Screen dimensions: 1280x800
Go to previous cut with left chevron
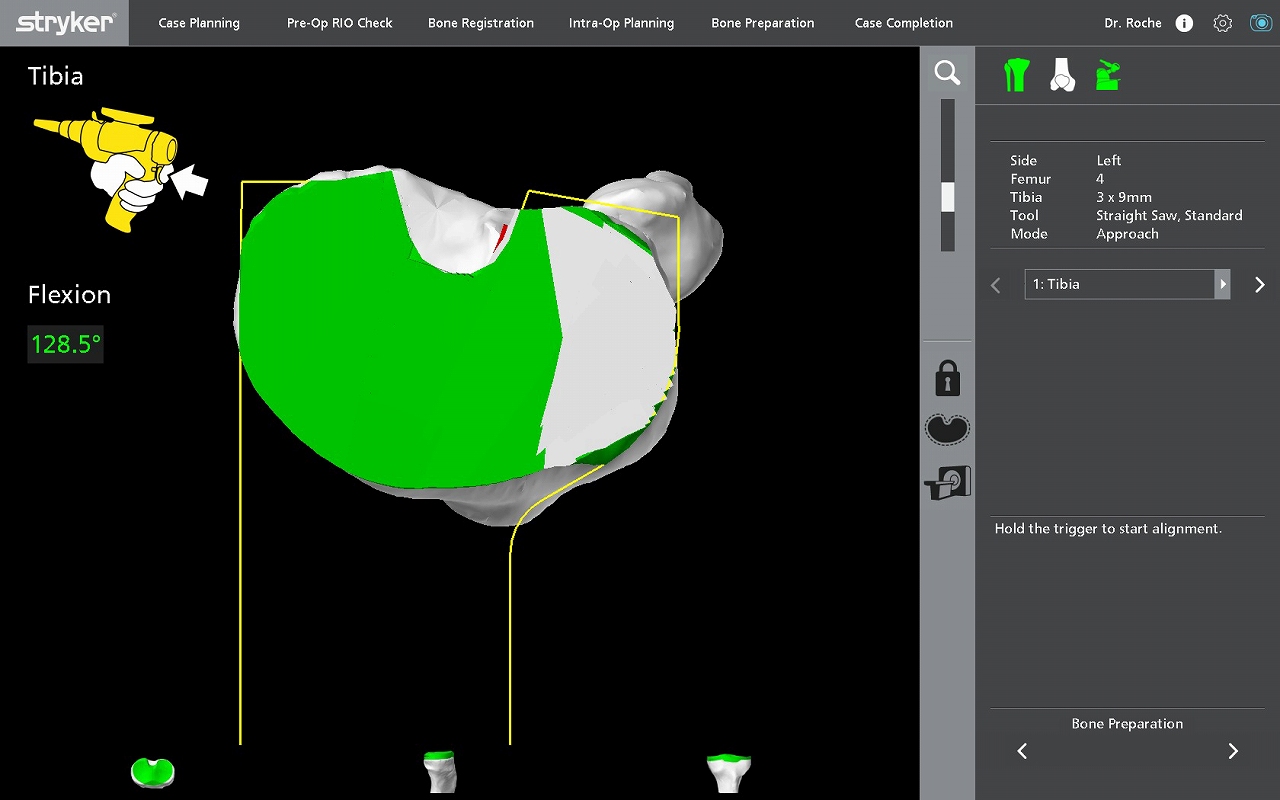(x=996, y=285)
